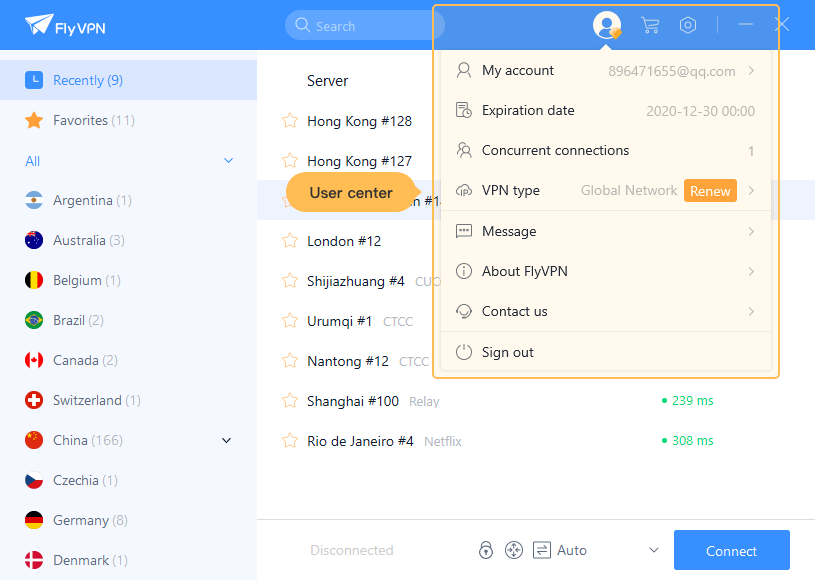Toggle favorite star for Shijiazhuang #4
Screen dimensions: 815x580
coord(290,281)
